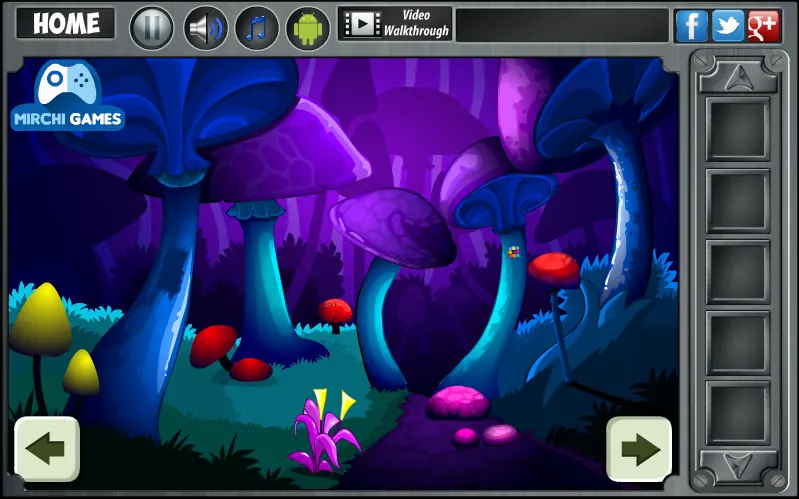Click the big pink mushroom on the path
Screen dimensions: 799x499
point(458,402)
